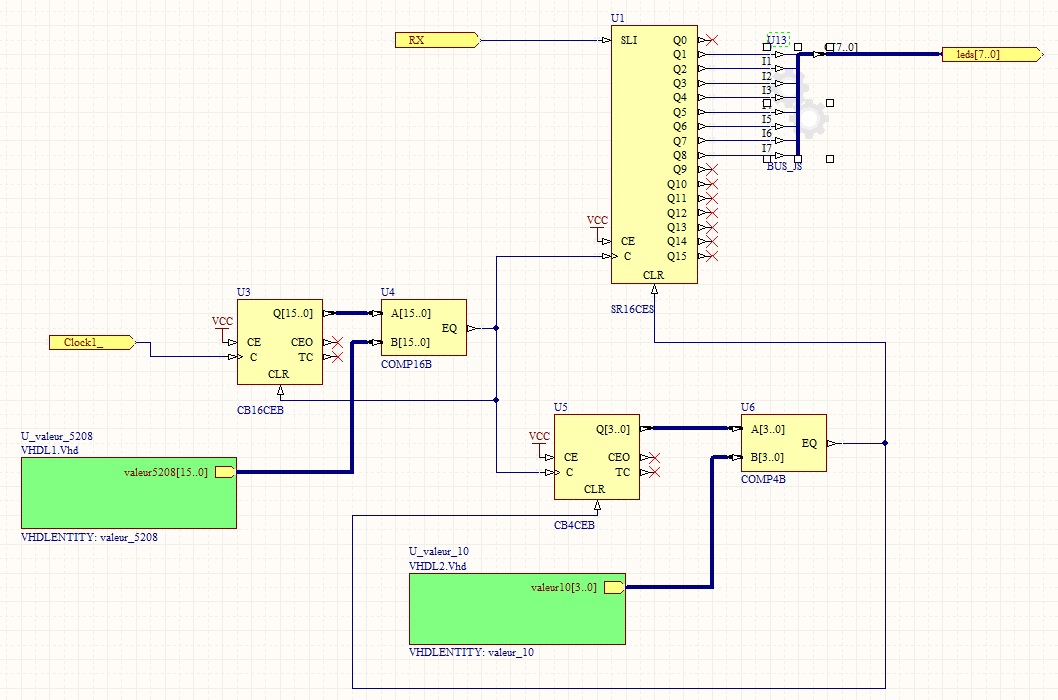Click the U4 COMP16B comparator block
Image resolution: width=1058 pixels, height=700 pixels.
point(423,327)
